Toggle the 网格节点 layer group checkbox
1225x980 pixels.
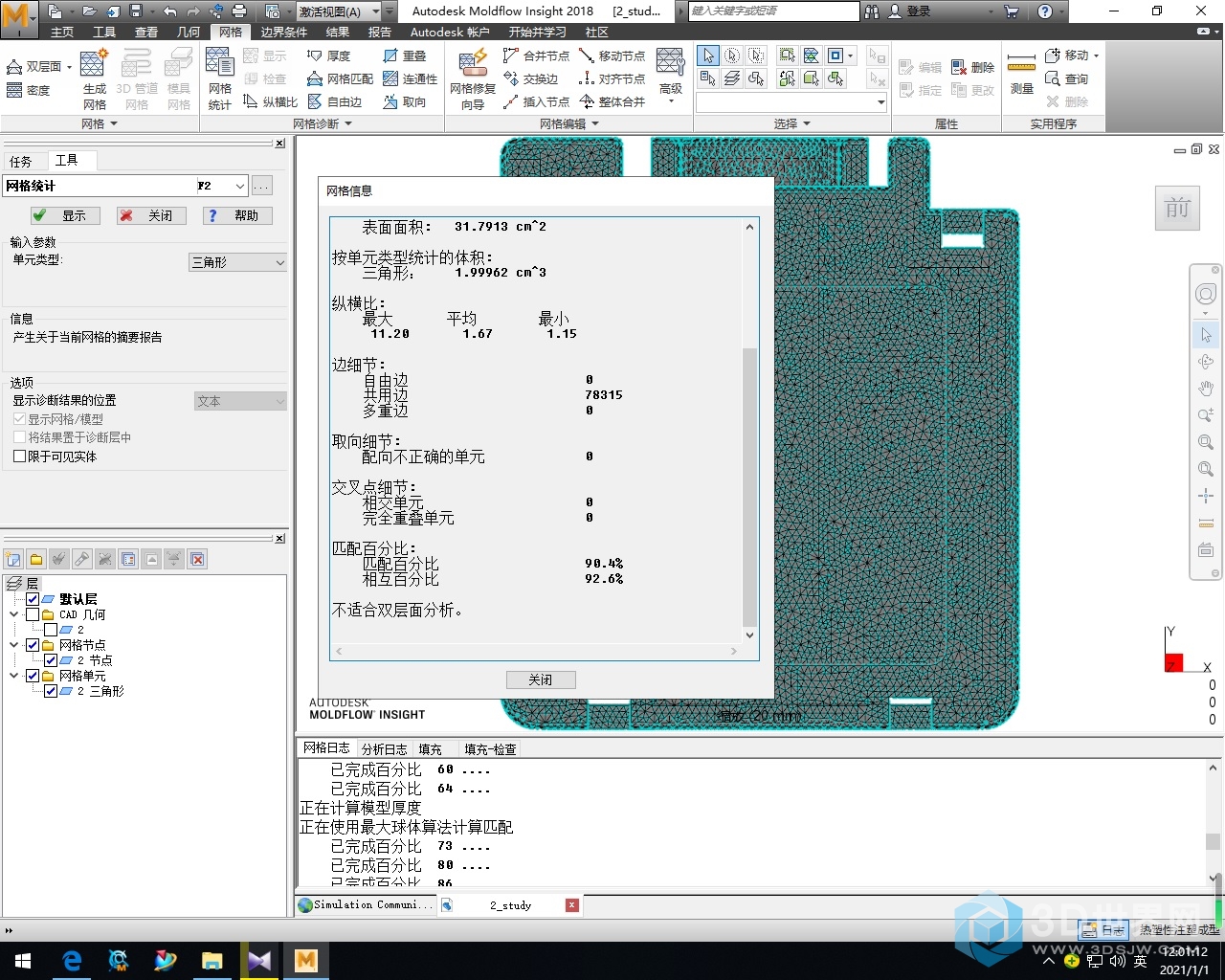33,645
